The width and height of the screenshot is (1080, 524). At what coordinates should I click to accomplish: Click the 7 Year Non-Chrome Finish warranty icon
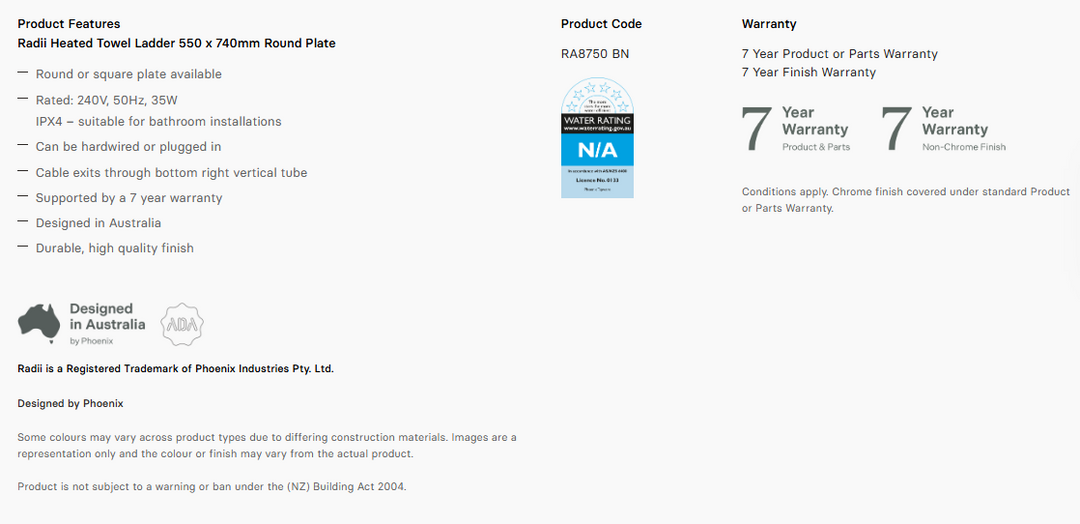[944, 129]
